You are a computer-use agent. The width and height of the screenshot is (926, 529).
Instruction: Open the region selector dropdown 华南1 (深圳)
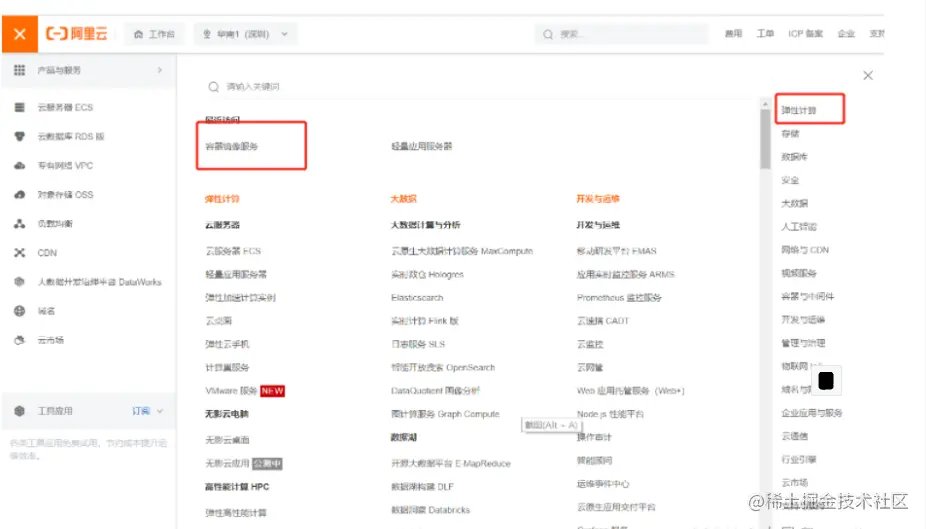pyautogui.click(x=246, y=34)
